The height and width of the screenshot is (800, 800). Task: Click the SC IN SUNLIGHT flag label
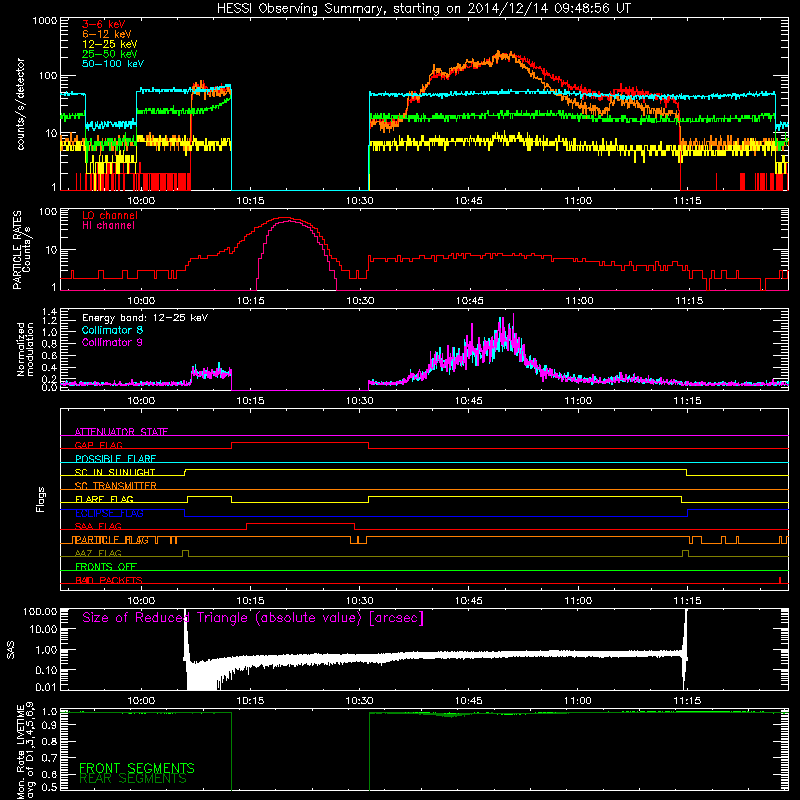coord(115,472)
